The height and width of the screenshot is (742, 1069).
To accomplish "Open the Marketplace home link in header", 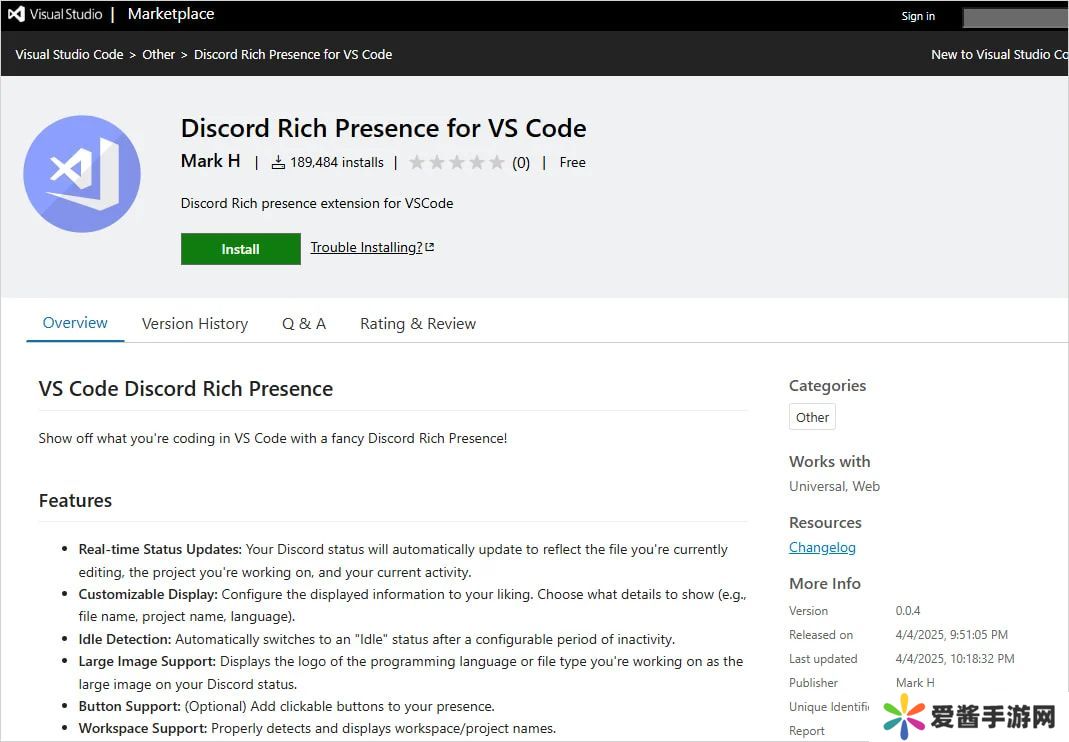I will (170, 15).
